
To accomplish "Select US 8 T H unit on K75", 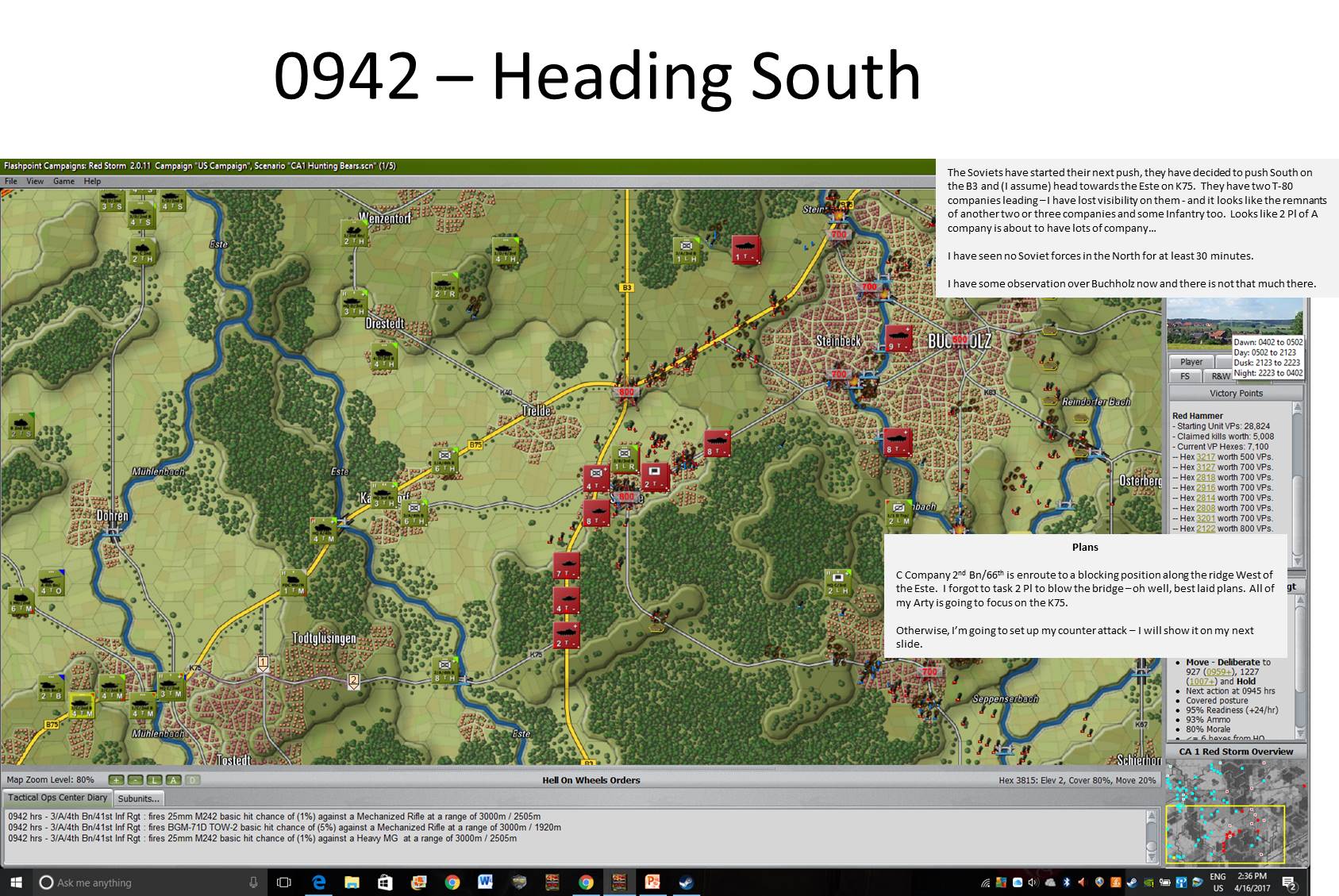I will [x=444, y=669].
